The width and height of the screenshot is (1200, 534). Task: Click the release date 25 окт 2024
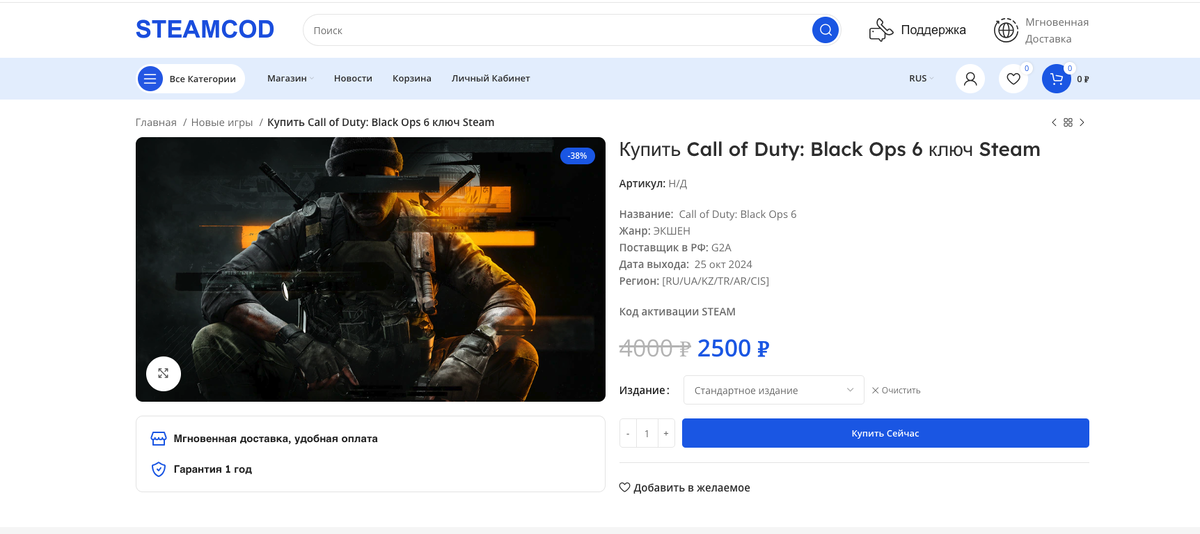point(723,264)
